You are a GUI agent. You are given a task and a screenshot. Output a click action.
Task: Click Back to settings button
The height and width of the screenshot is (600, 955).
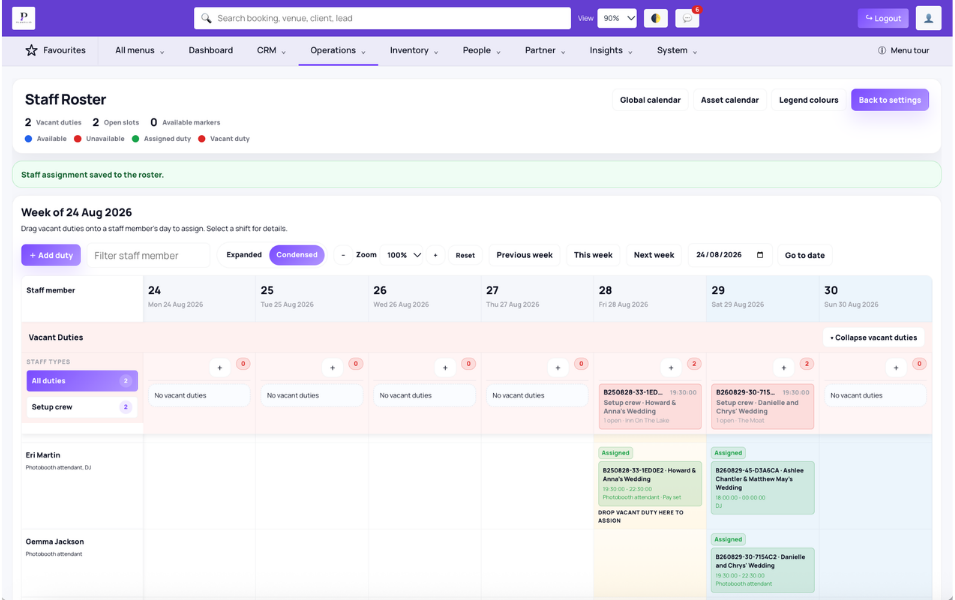click(890, 100)
